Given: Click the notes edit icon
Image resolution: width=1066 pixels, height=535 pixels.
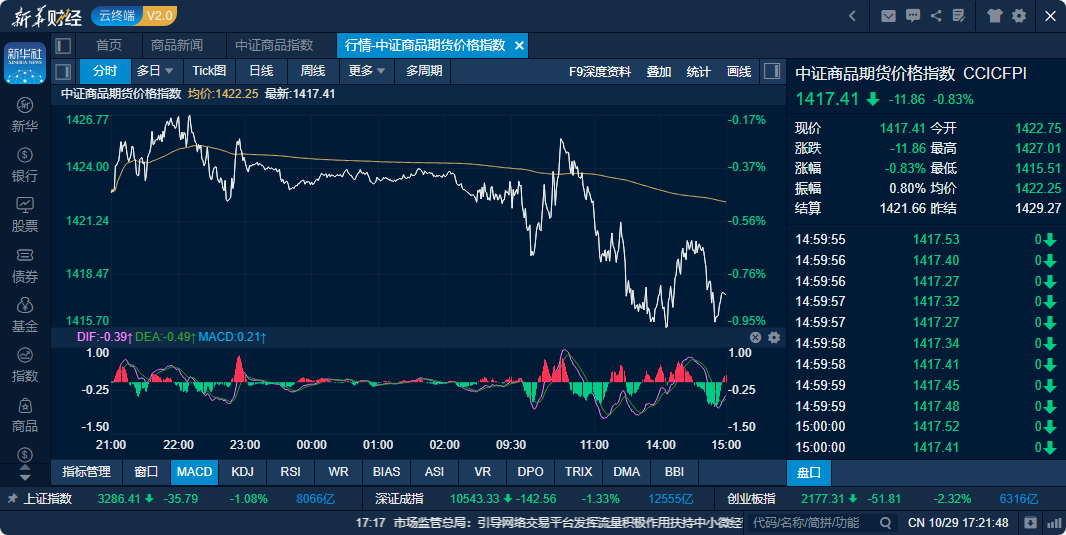Looking at the screenshot, I should coord(959,15).
